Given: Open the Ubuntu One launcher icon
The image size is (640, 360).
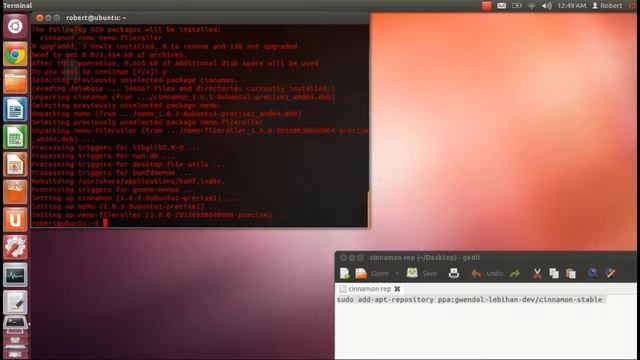Looking at the screenshot, I should click(x=15, y=220).
